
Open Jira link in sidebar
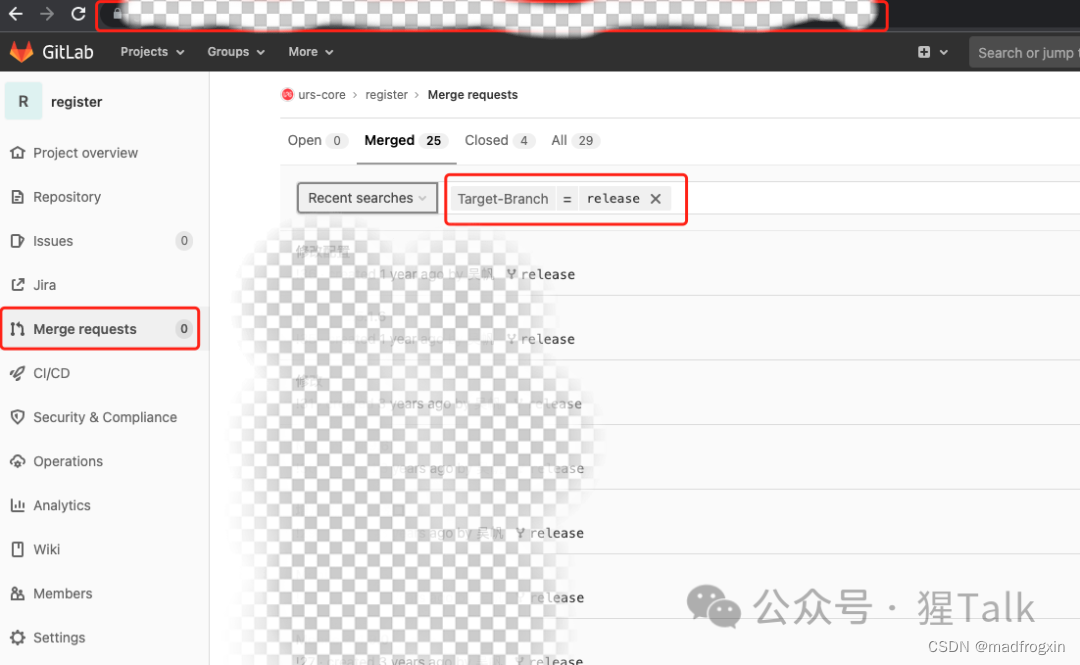[45, 285]
